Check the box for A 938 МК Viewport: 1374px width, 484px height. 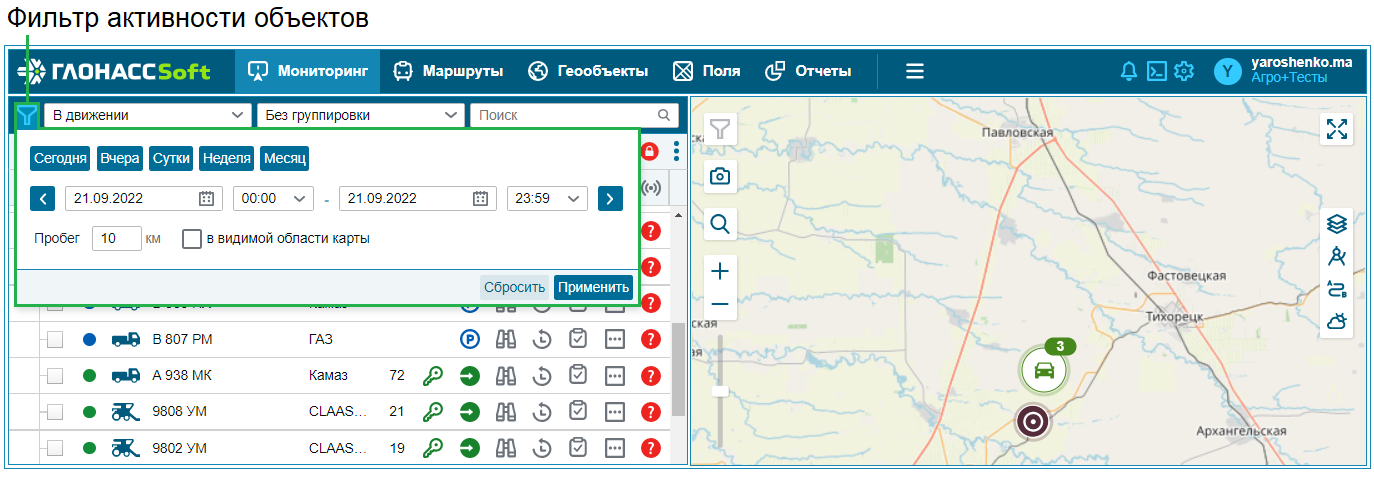[x=55, y=376]
